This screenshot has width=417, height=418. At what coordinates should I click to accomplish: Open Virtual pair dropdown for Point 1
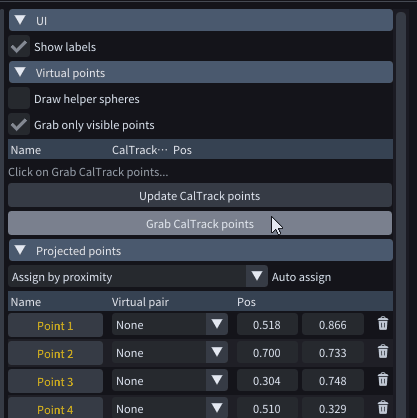point(170,324)
